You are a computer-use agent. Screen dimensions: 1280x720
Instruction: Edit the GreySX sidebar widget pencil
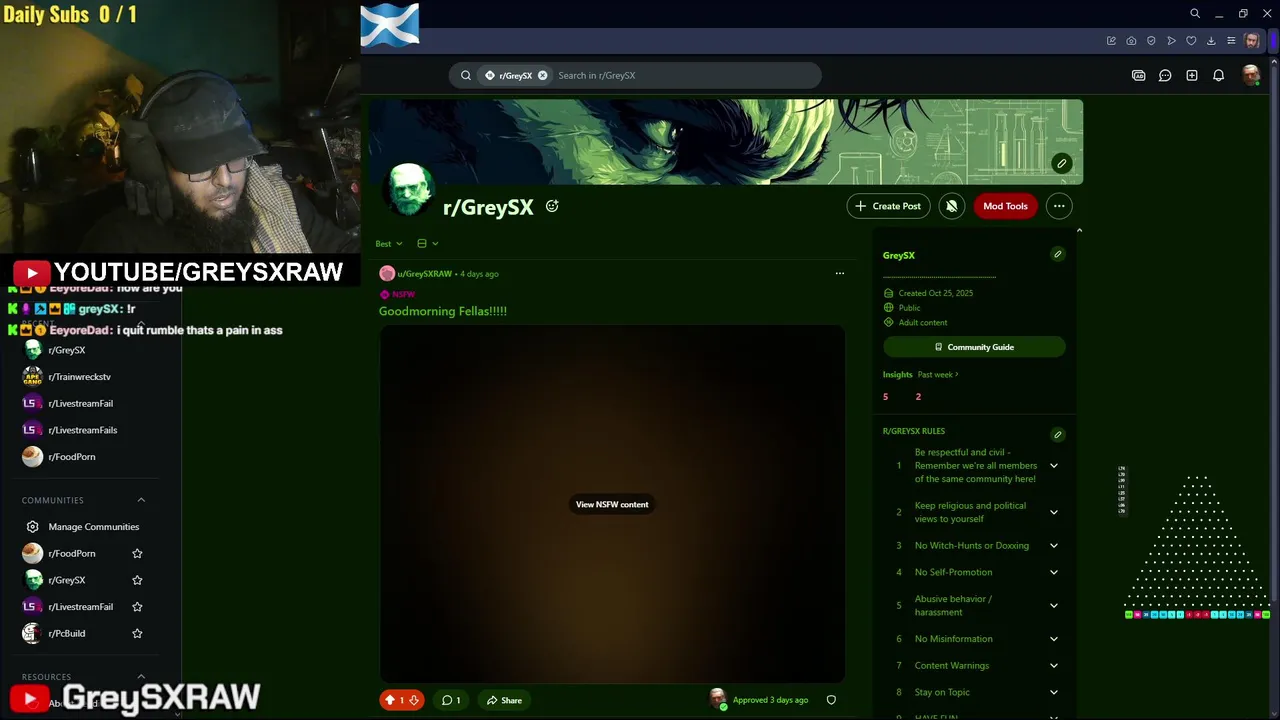coord(1057,254)
